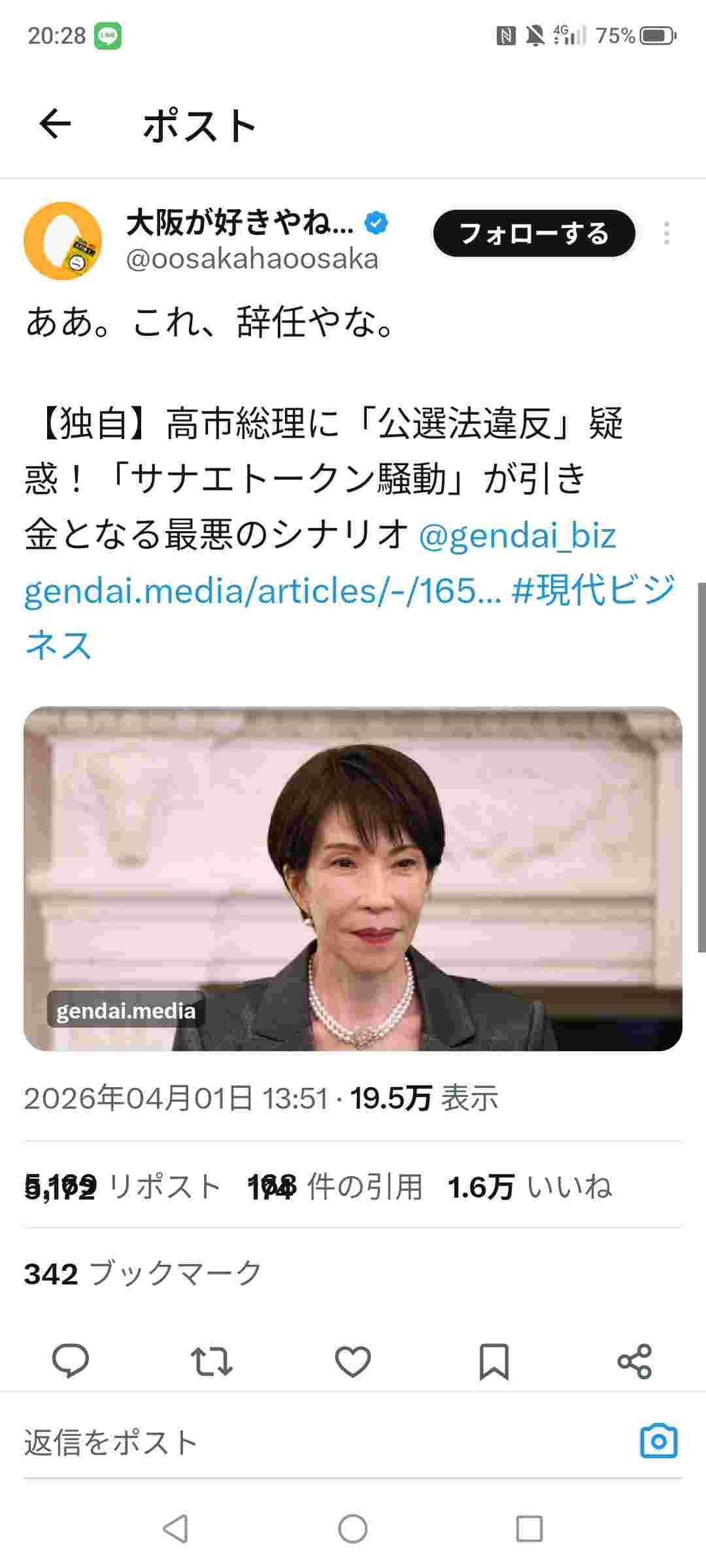This screenshot has width=706, height=1568.
Task: Tap the #現代ビジネス hashtag
Action: [349, 617]
